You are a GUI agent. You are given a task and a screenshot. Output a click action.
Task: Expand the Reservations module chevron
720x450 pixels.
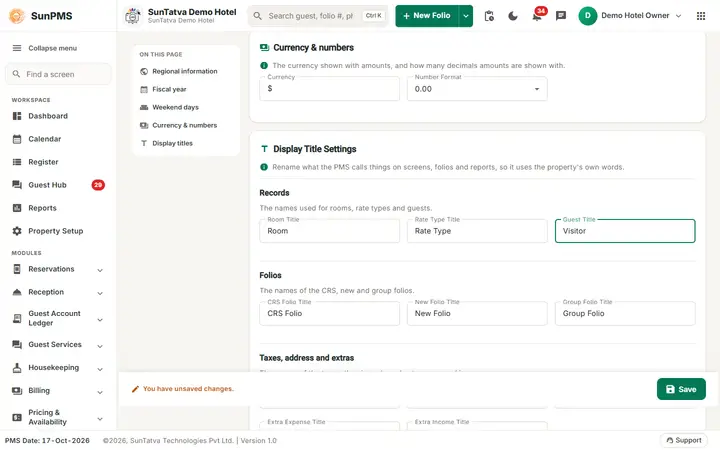pos(100,270)
